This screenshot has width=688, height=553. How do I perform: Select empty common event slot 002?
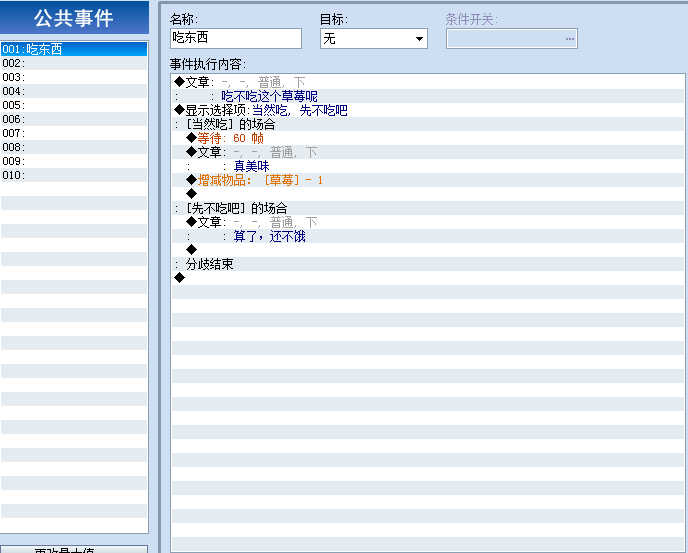point(74,63)
